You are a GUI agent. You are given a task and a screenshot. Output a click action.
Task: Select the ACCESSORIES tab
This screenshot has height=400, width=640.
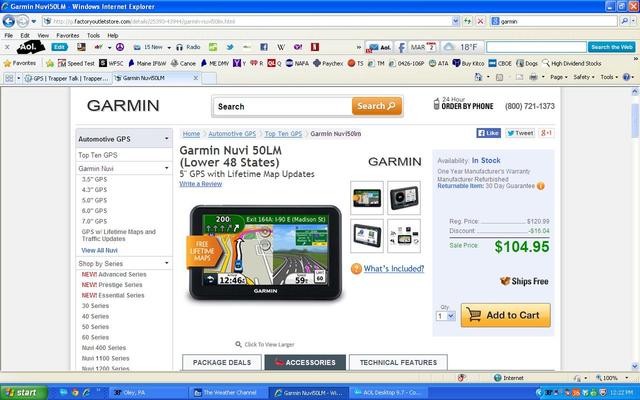(x=305, y=362)
